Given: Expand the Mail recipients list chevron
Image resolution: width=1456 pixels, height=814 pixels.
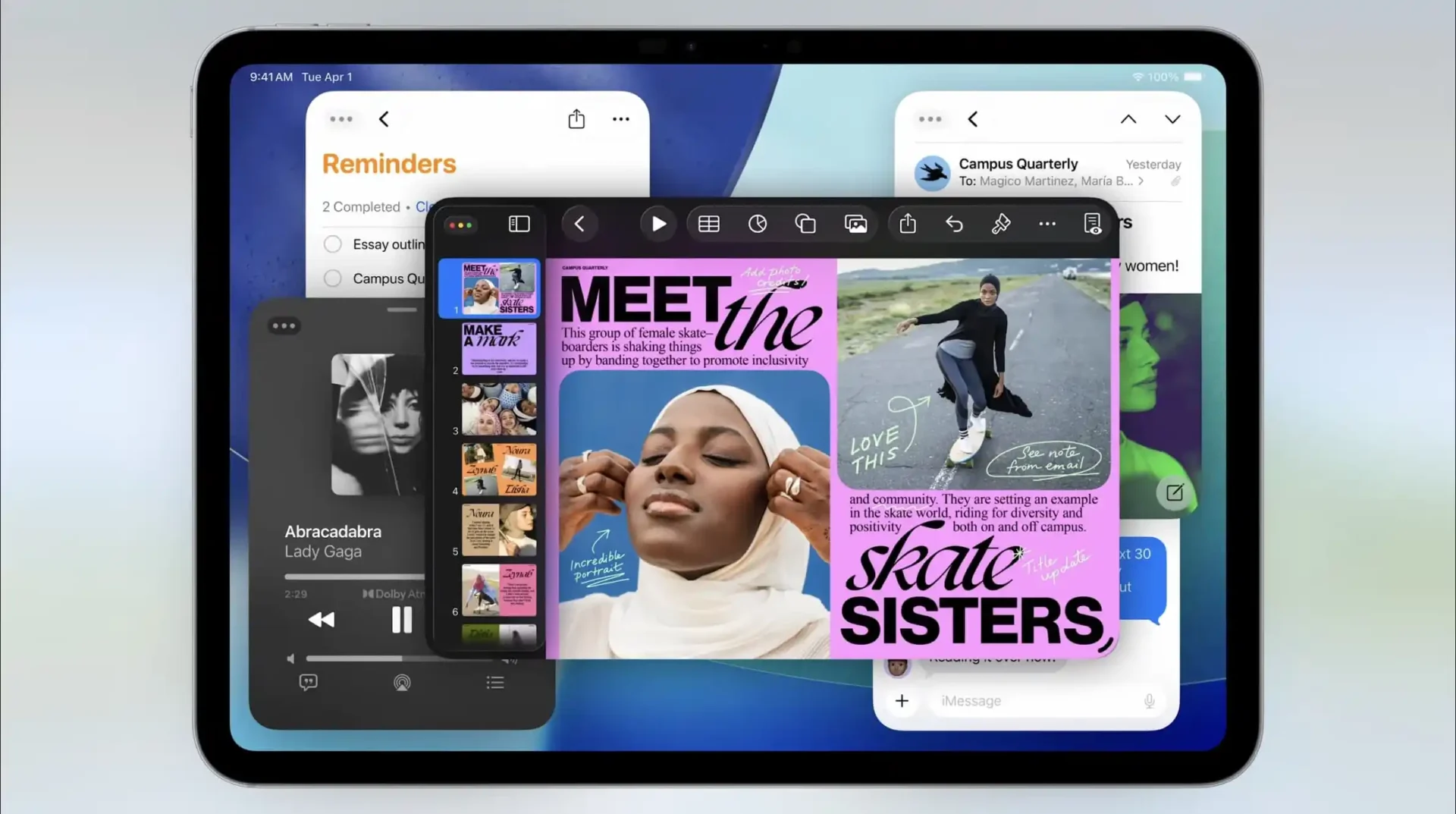Looking at the screenshot, I should pyautogui.click(x=1141, y=181).
